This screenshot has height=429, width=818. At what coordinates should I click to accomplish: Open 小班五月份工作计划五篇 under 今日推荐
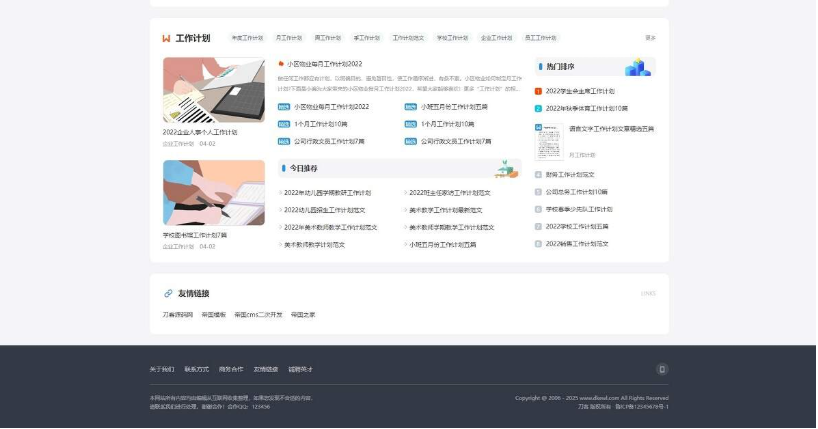(442, 244)
